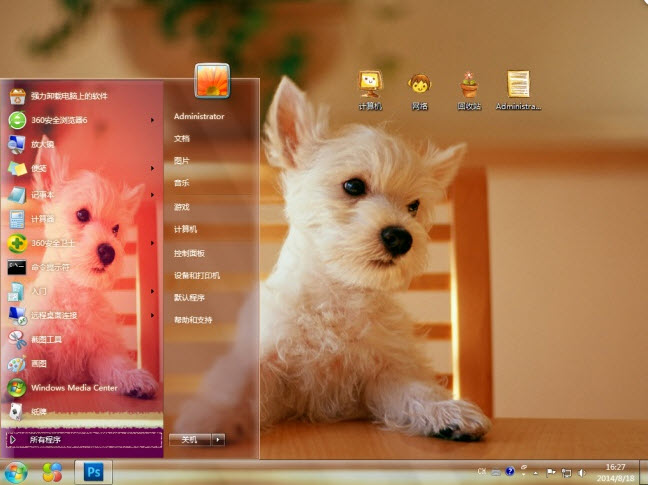Image resolution: width=648 pixels, height=485 pixels.
Task: Click the user account picture thumbnail
Action: point(212,80)
